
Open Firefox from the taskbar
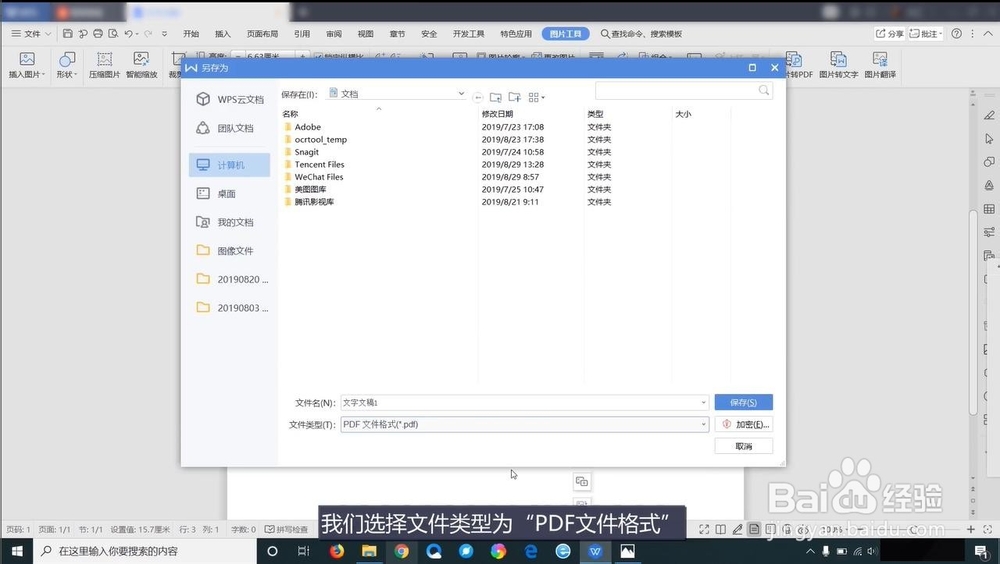click(x=337, y=551)
